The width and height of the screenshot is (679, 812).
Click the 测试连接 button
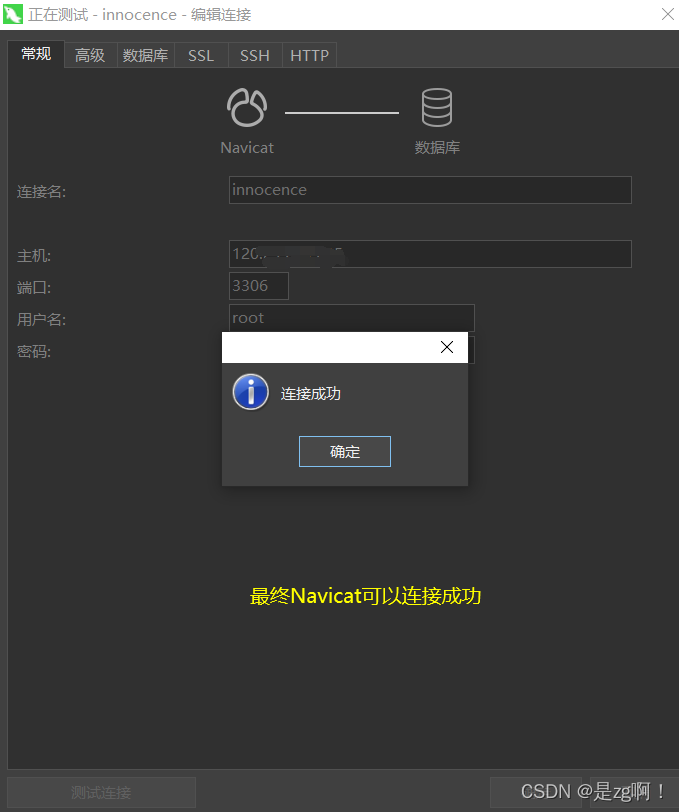pos(102,792)
